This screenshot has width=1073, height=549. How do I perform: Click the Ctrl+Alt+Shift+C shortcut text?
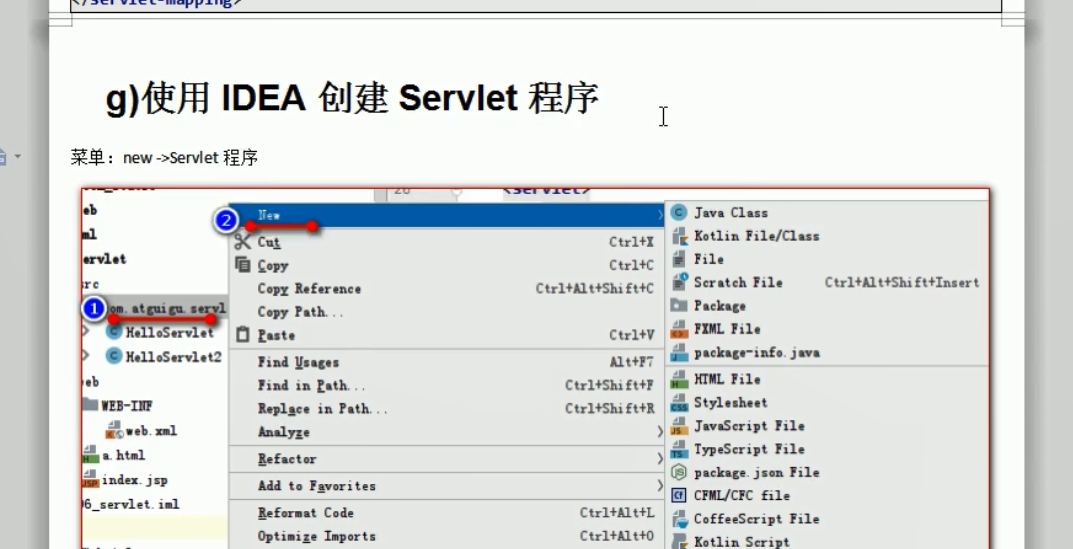(595, 288)
